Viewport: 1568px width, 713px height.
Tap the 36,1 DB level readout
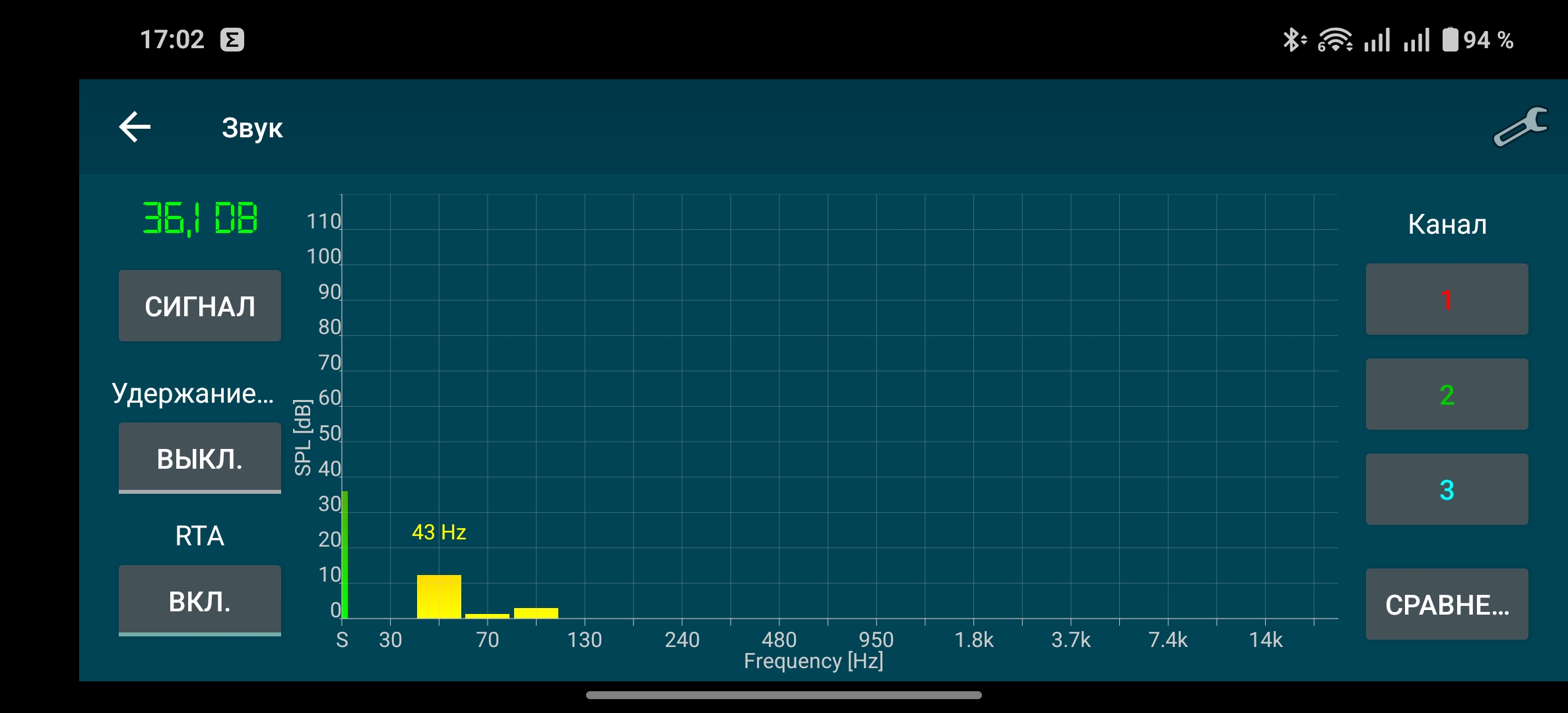coord(200,219)
